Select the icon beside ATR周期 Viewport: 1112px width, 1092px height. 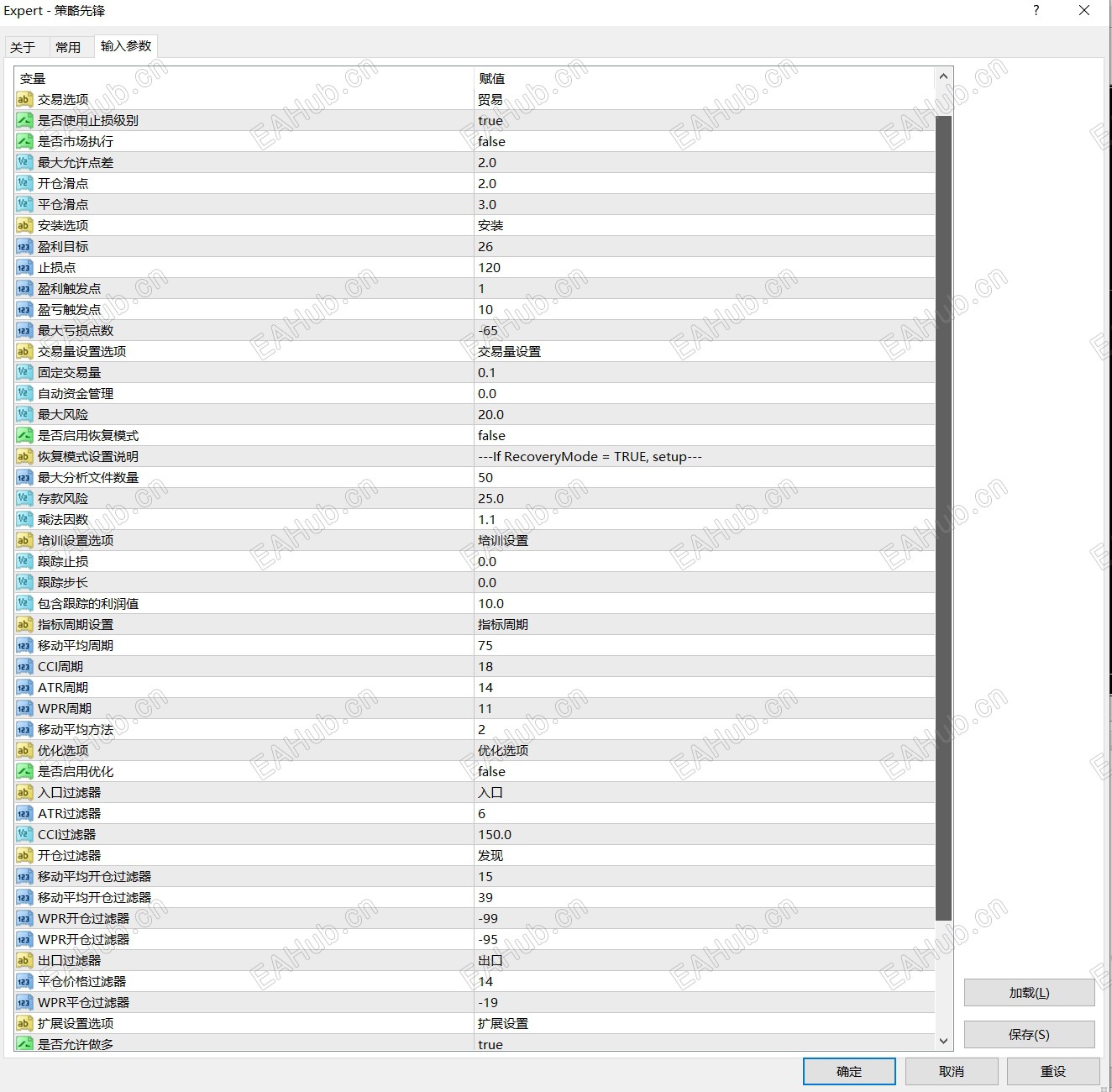click(24, 687)
